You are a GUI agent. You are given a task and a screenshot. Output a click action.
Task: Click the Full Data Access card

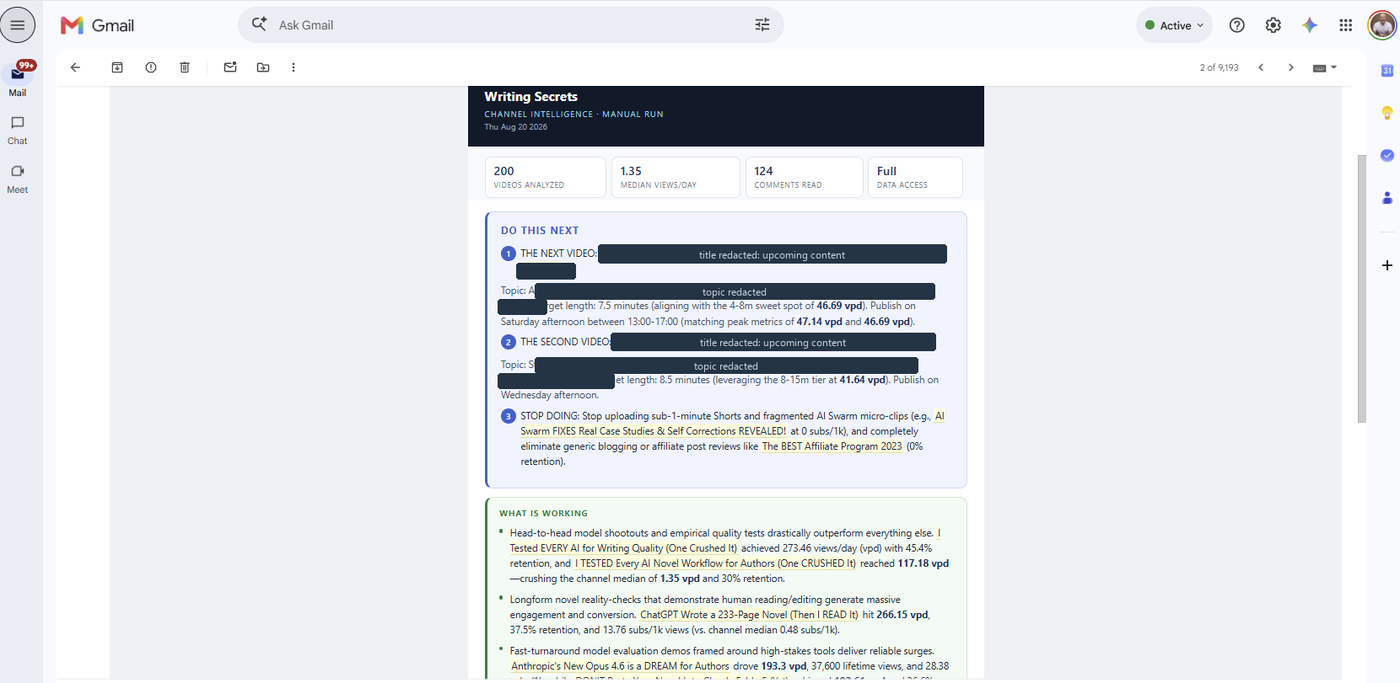click(x=915, y=177)
